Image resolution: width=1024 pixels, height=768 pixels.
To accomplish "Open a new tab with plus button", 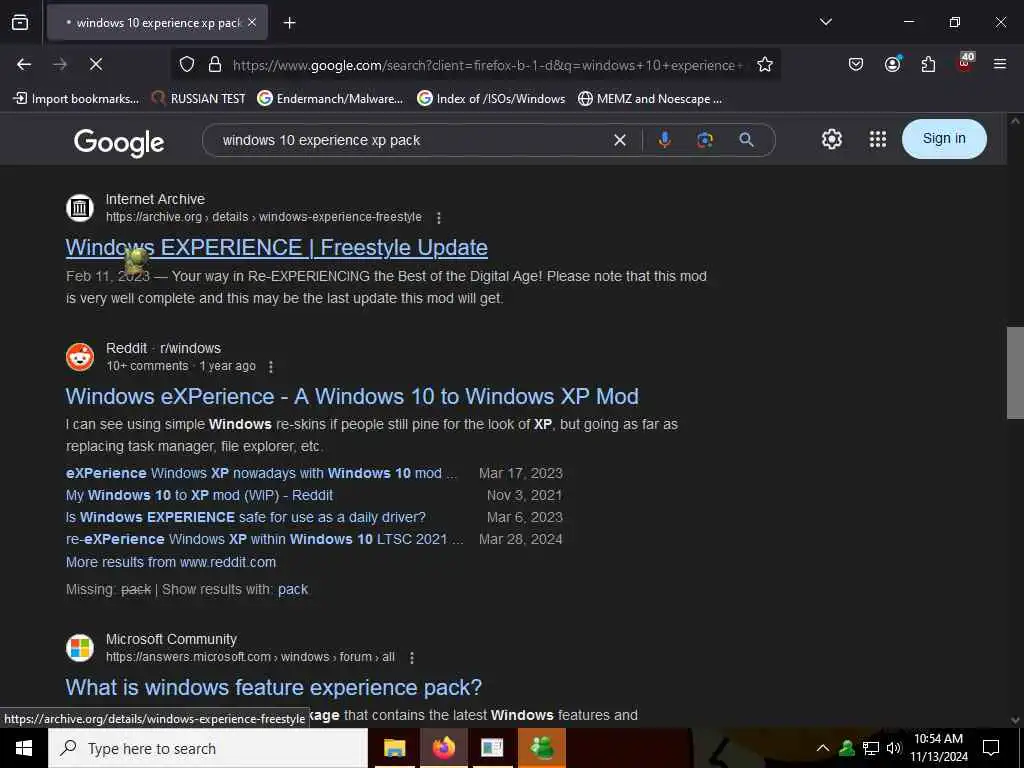I will point(289,23).
